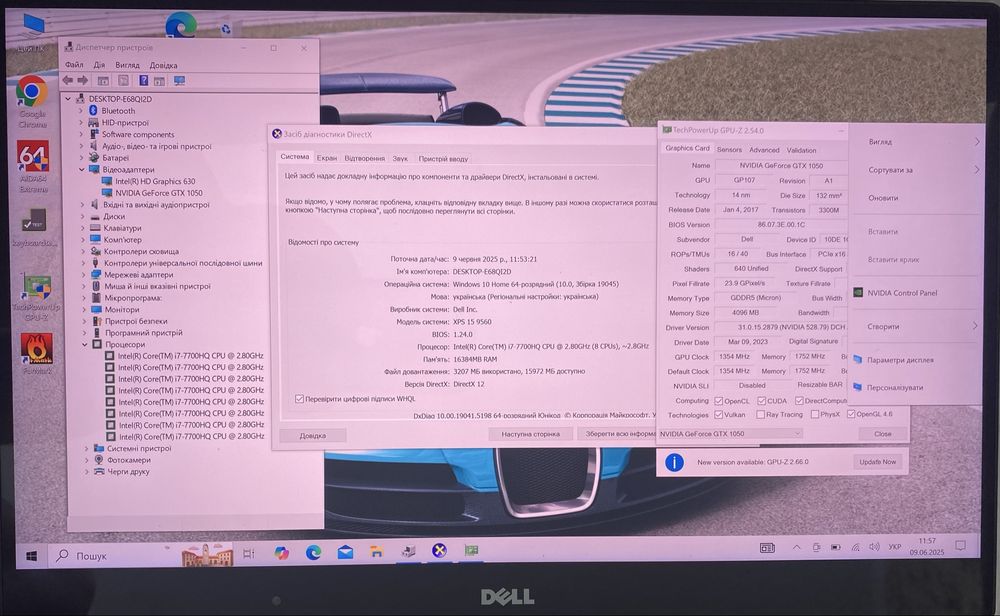Toggle Ray Tracing checkbox in GPU-Z
Screen dimensions: 1000x616
click(x=760, y=414)
